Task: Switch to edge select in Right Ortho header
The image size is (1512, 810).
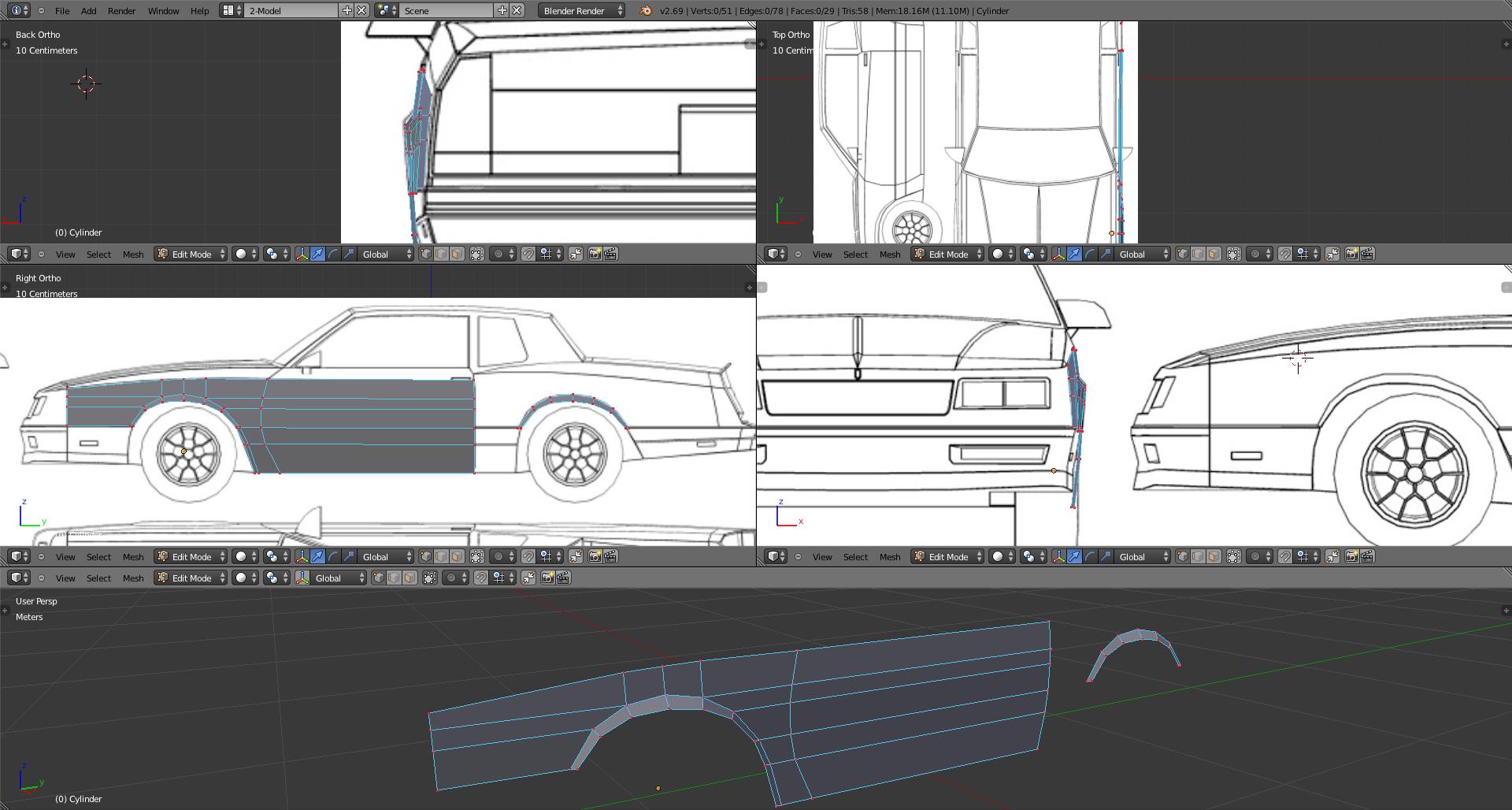Action: (x=441, y=556)
